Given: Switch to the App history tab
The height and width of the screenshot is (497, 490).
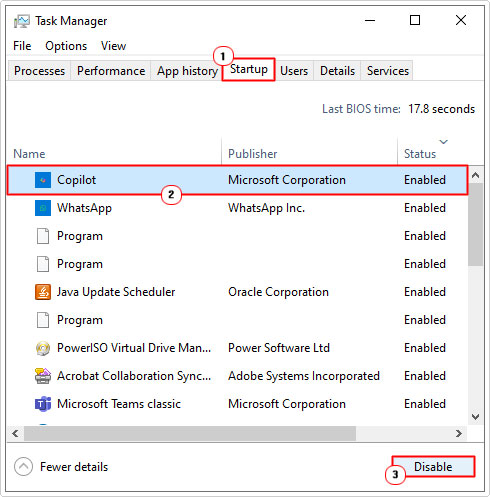Looking at the screenshot, I should click(x=187, y=71).
